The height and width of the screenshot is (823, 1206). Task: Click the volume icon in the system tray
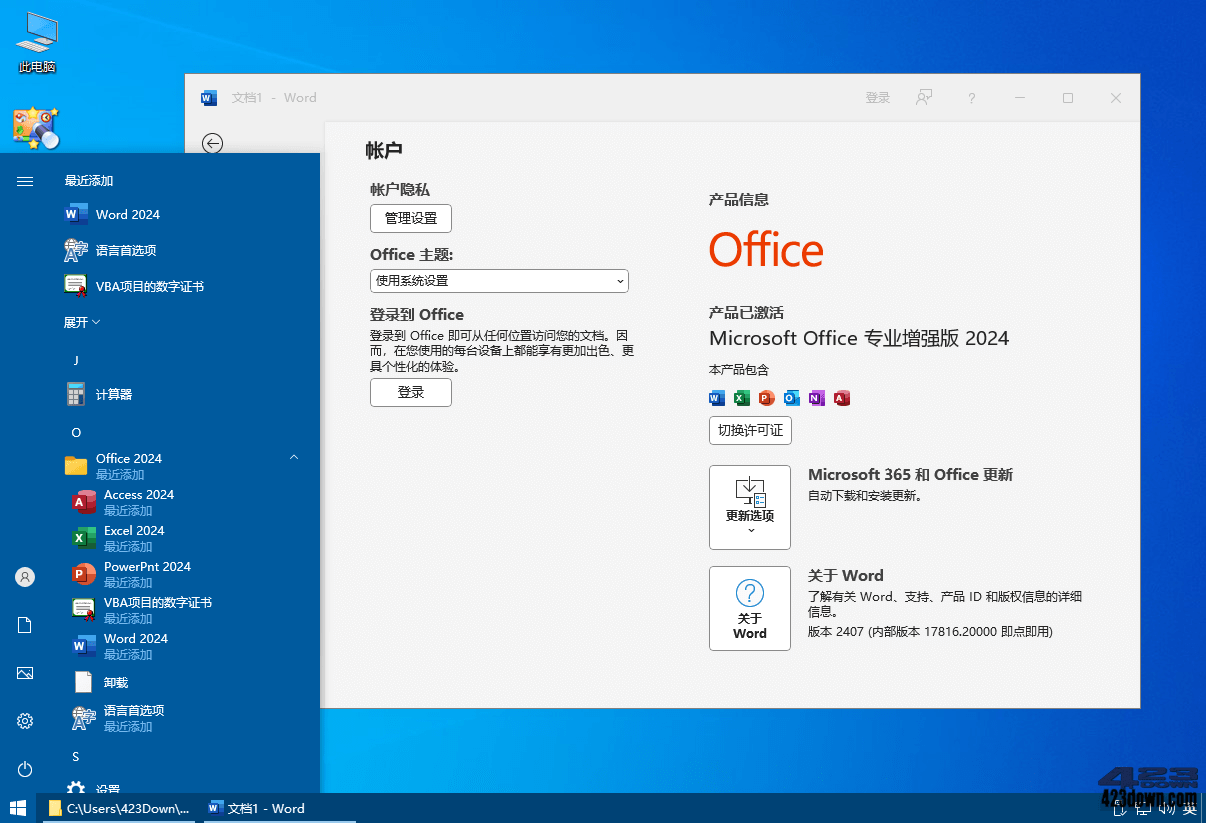pyautogui.click(x=1166, y=808)
